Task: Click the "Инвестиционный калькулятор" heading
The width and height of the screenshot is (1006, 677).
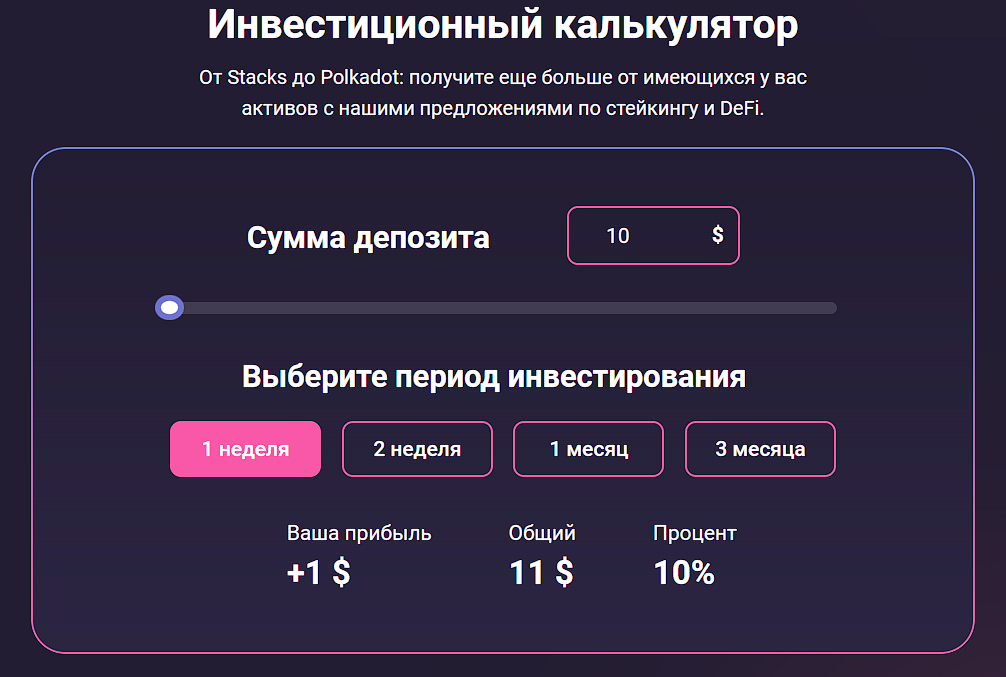Action: 502,26
